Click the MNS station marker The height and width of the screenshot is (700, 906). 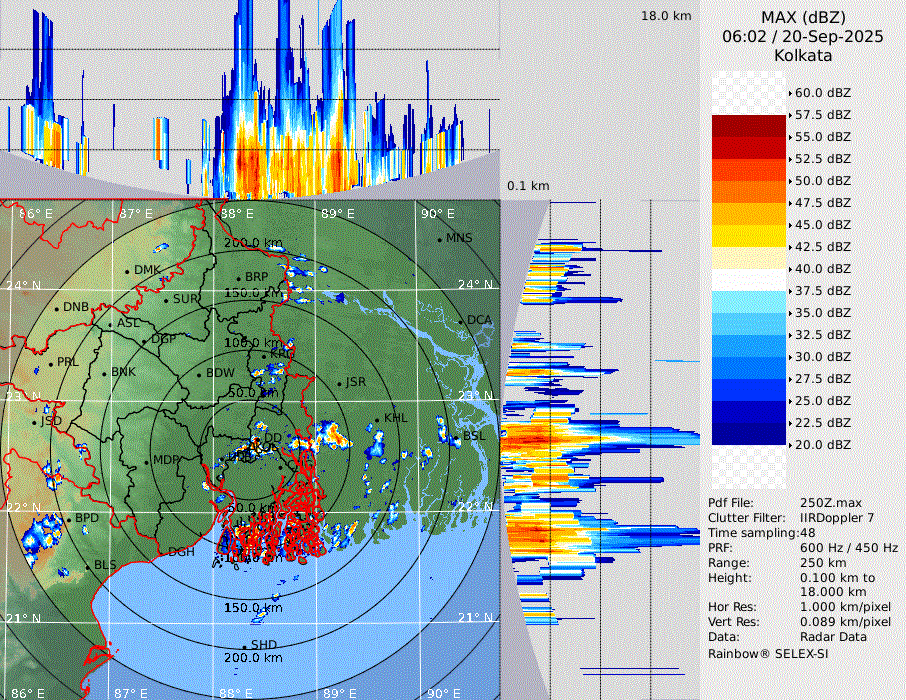coord(439,239)
